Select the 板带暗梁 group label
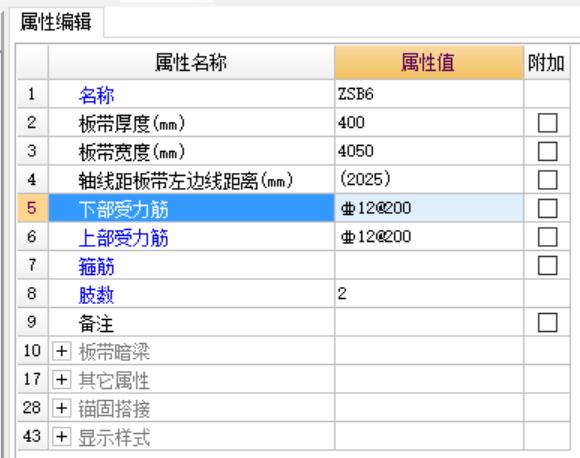This screenshot has width=580, height=458. (114, 351)
